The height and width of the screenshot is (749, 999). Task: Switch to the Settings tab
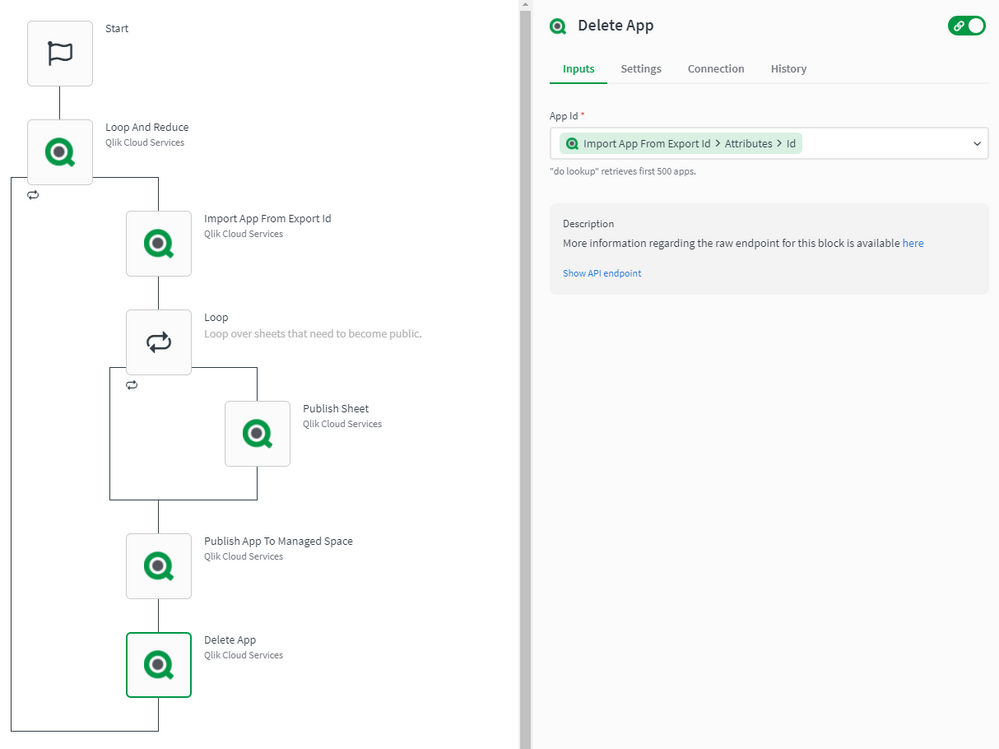point(641,69)
